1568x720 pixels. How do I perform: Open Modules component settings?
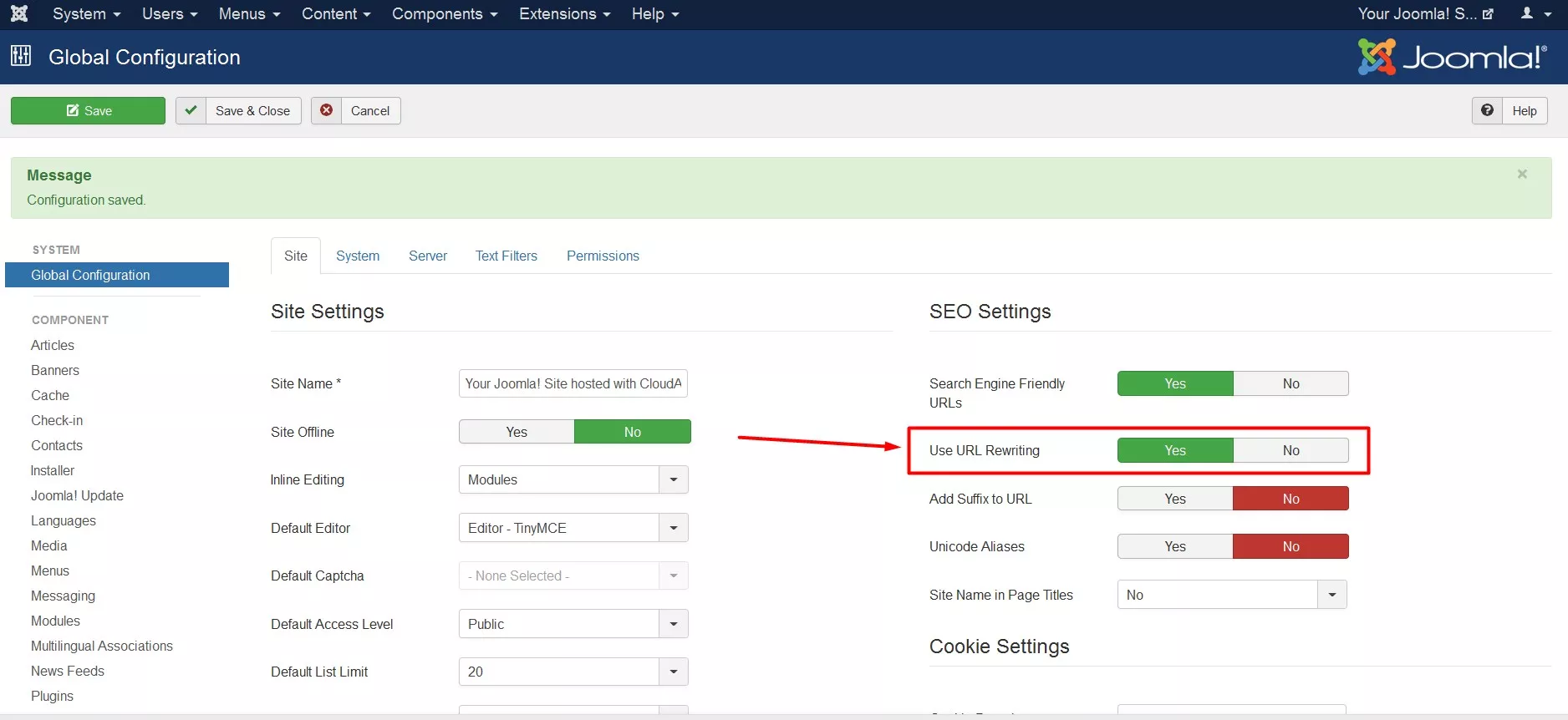(x=55, y=621)
